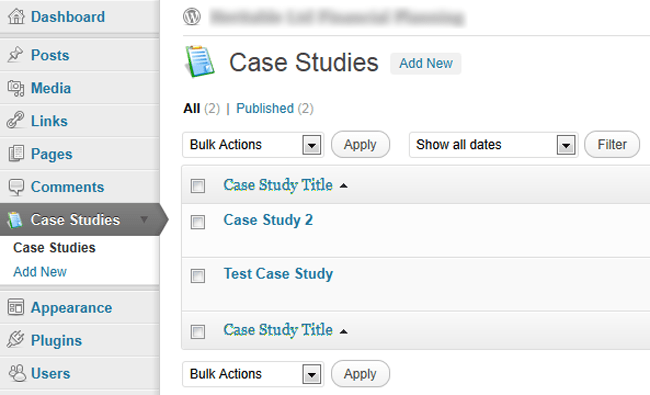Open the Comments menu item
Viewport: 650px width, 395px height.
80,187
